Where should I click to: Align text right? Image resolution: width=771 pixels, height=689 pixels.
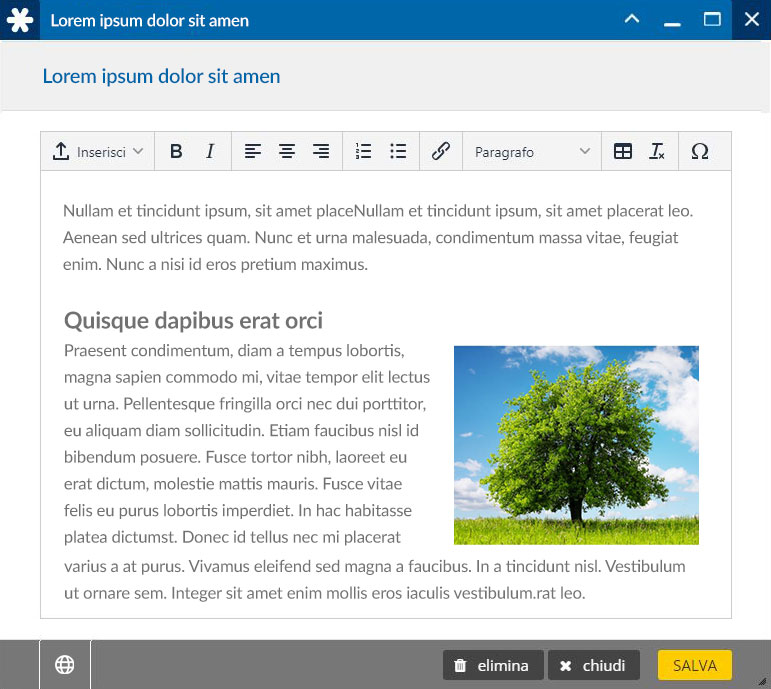(x=321, y=151)
